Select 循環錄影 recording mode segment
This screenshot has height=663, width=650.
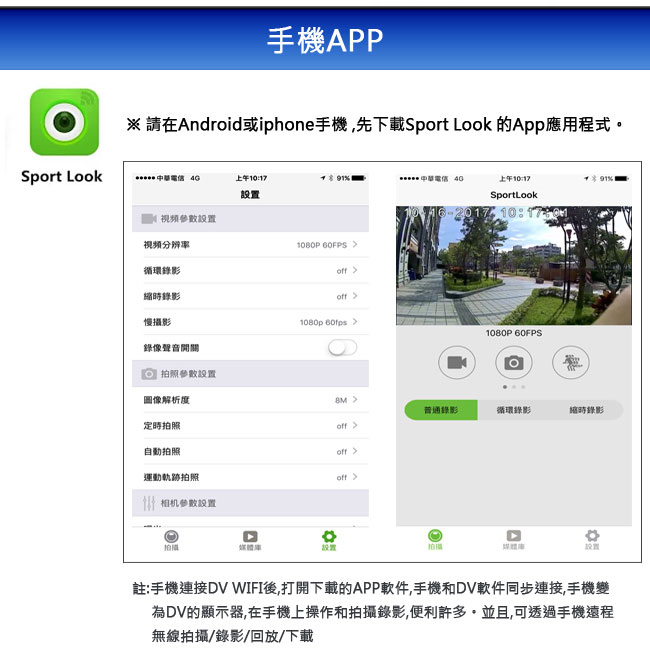coord(513,410)
